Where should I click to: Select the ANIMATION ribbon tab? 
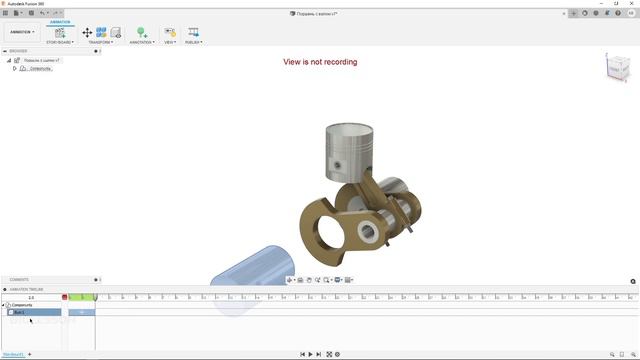click(x=60, y=22)
